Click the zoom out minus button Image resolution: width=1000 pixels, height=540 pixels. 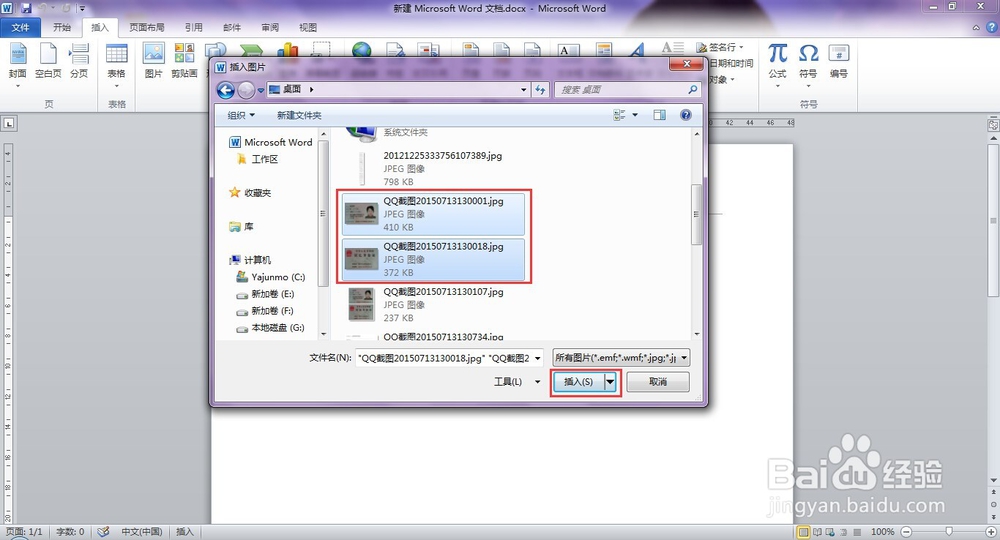tap(906, 532)
